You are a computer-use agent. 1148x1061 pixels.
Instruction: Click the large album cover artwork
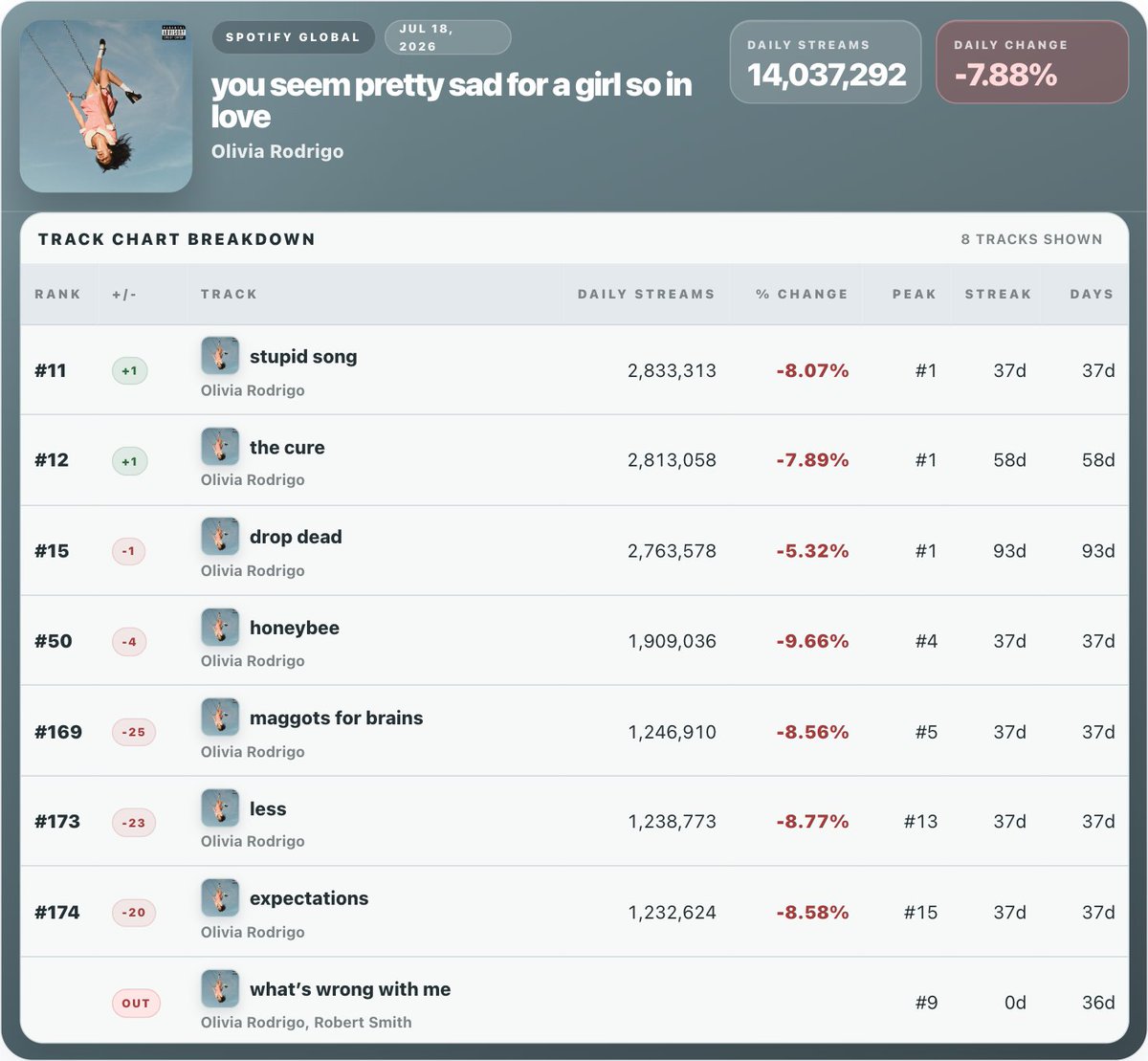[106, 106]
